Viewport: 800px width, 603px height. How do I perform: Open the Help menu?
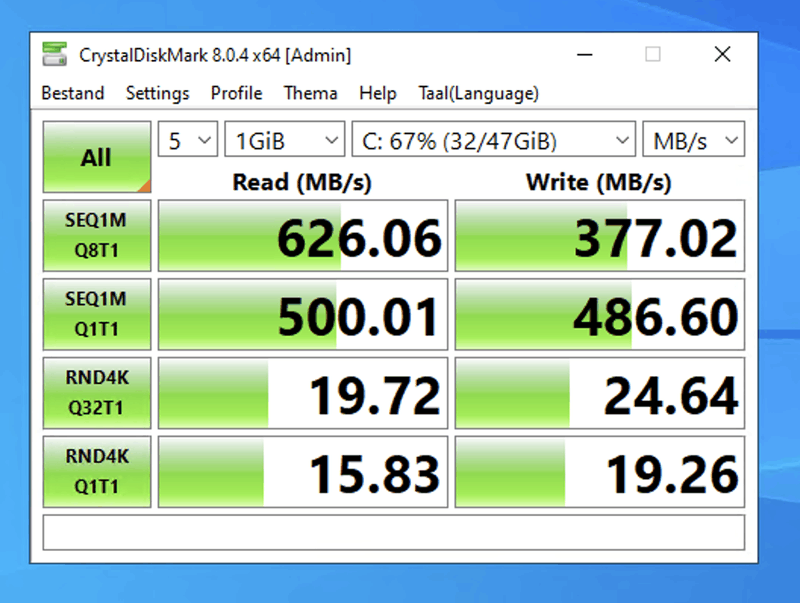(x=378, y=93)
